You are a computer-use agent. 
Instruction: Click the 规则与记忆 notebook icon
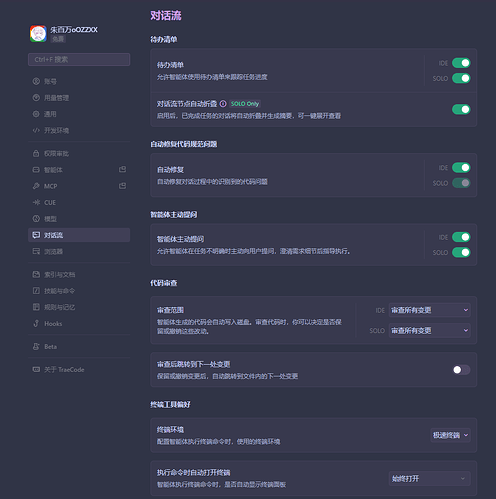pos(36,307)
